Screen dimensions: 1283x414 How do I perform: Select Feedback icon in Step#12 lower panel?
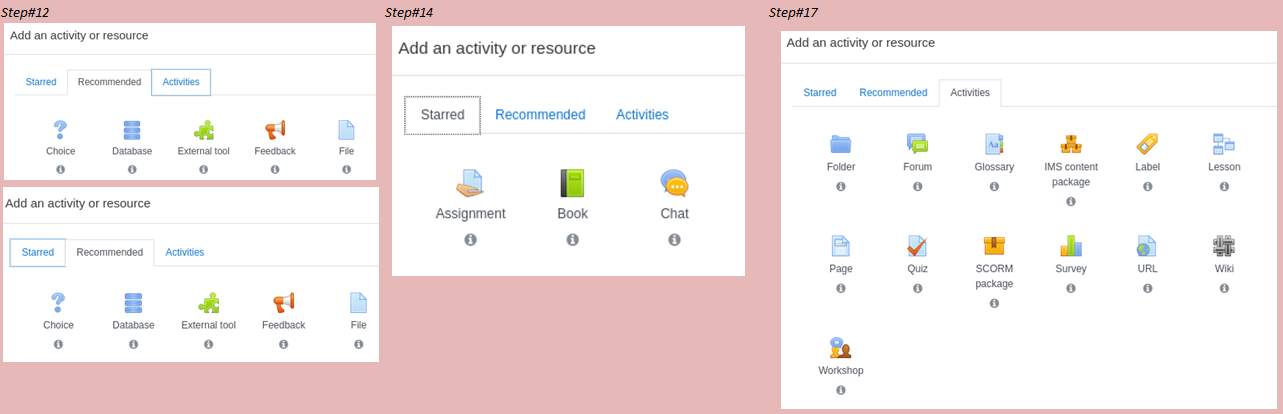tap(283, 303)
